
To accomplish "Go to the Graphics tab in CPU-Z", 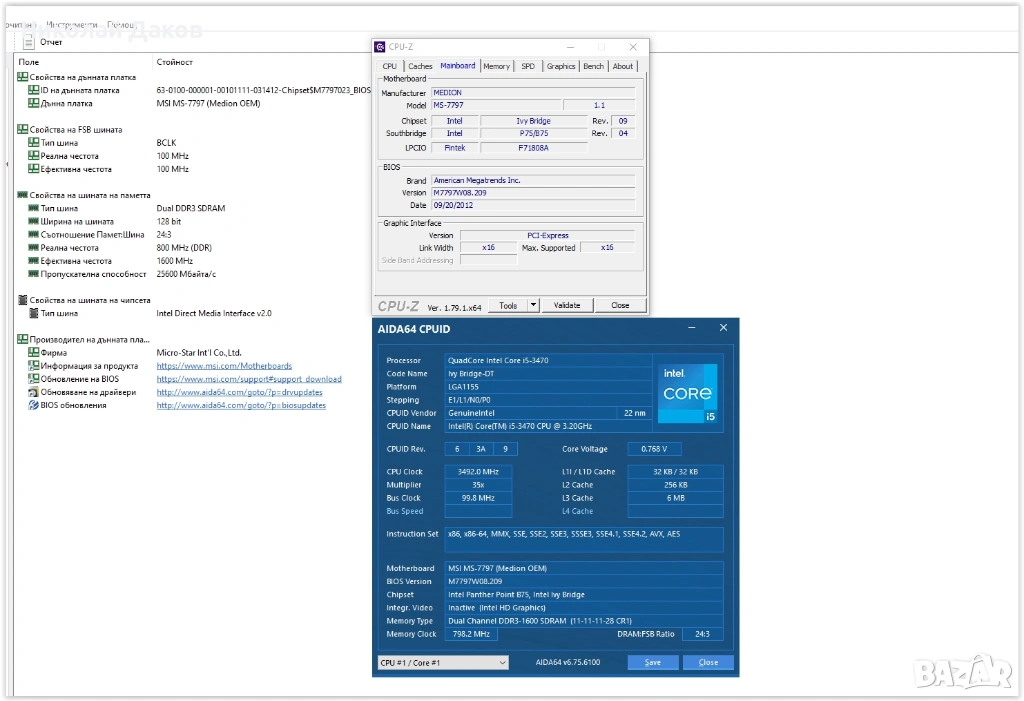I will pyautogui.click(x=561, y=66).
